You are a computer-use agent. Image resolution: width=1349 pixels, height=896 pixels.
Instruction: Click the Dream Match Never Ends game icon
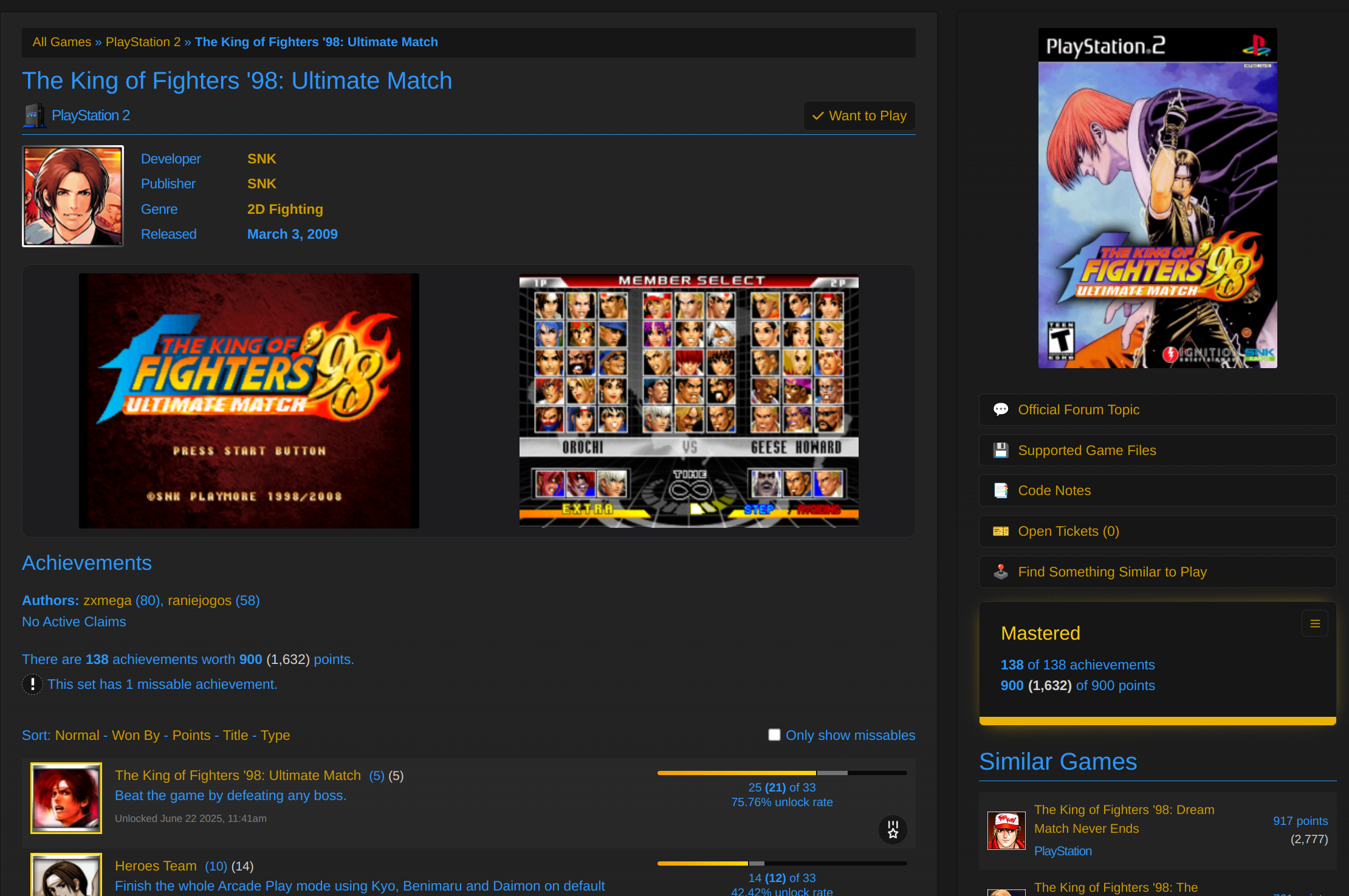[x=1006, y=830]
